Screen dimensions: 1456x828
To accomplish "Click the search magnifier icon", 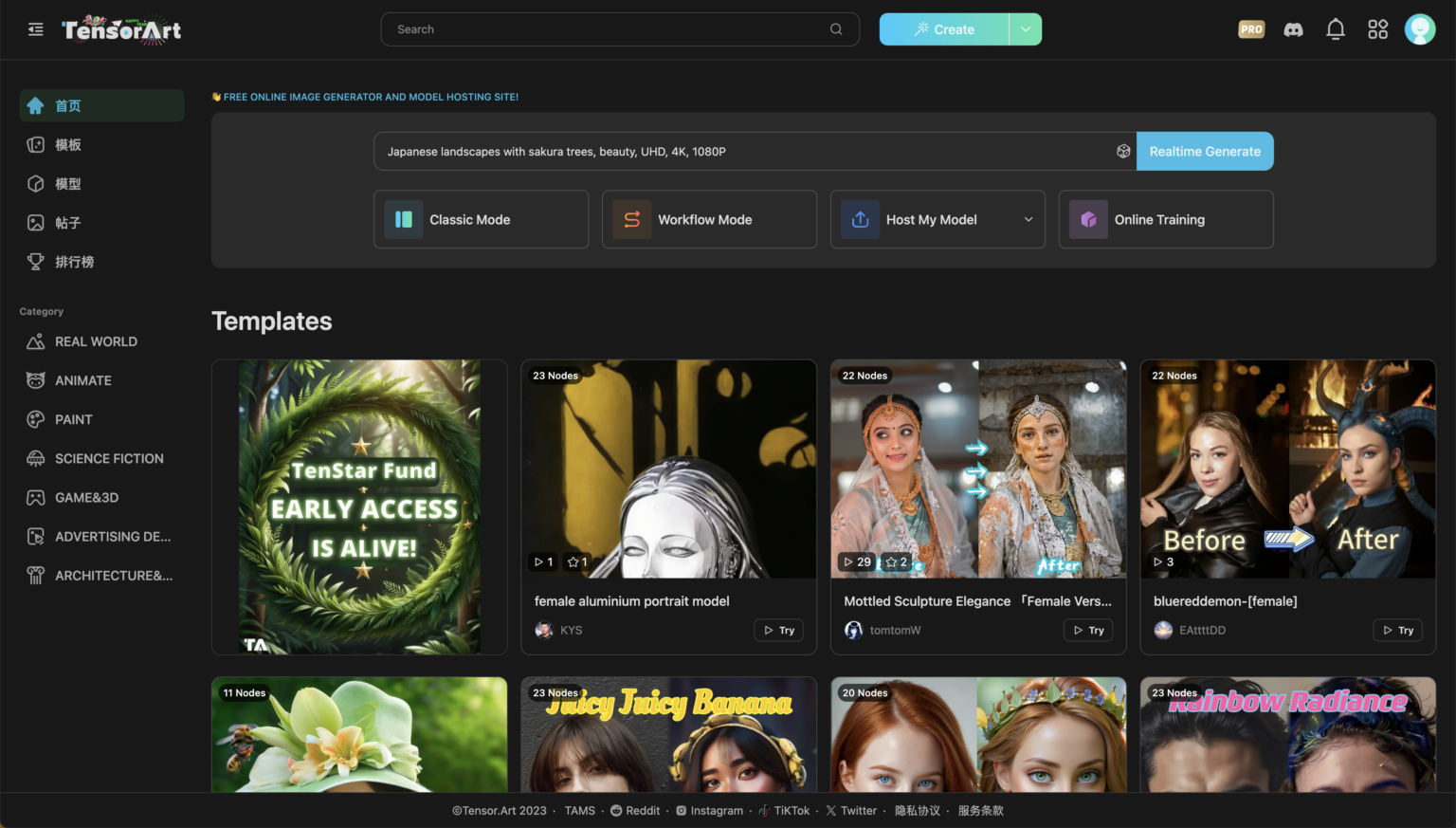I will tap(836, 29).
